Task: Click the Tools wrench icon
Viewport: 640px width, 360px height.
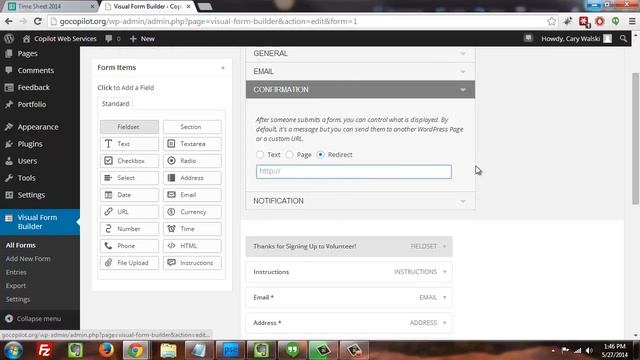Action: [x=9, y=178]
